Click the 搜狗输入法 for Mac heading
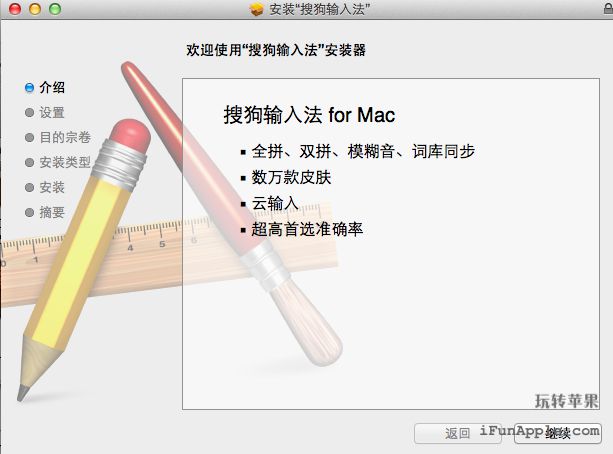613x454 pixels. [309, 115]
